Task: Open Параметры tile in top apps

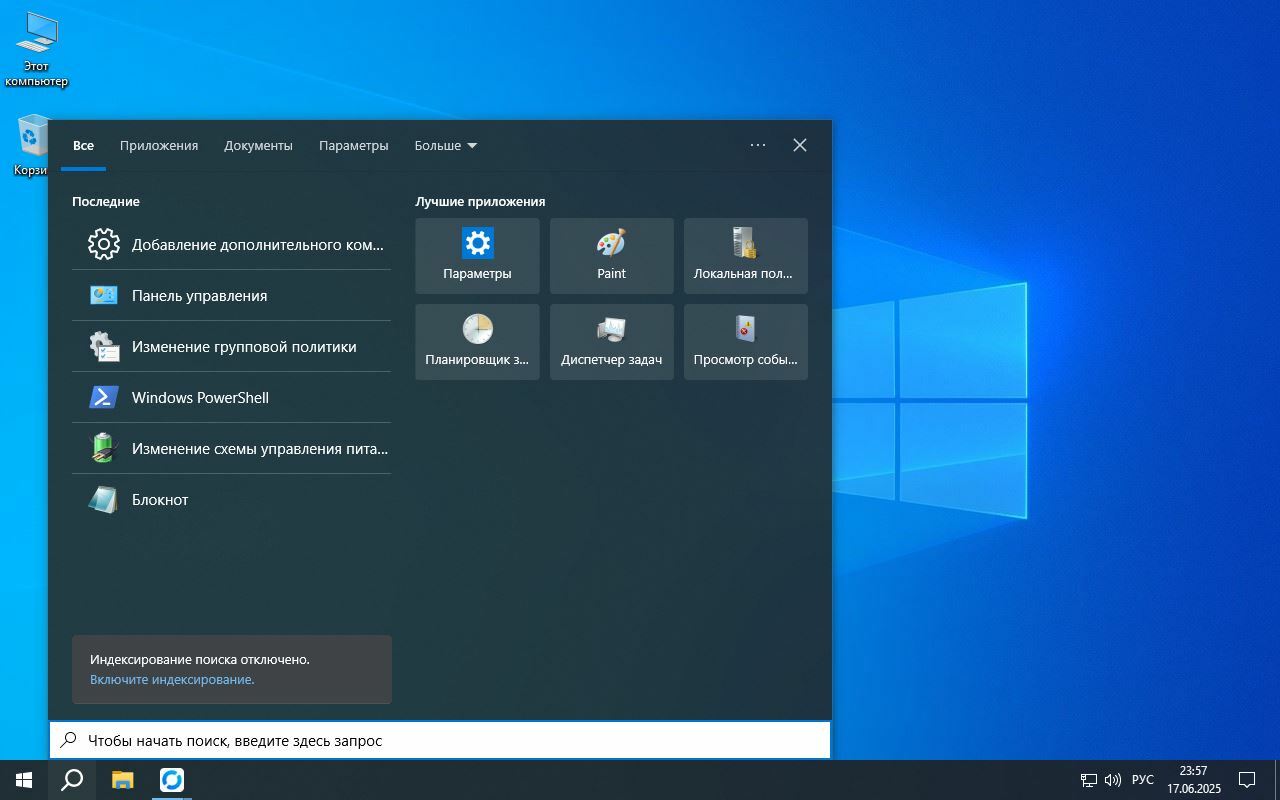Action: coord(477,255)
